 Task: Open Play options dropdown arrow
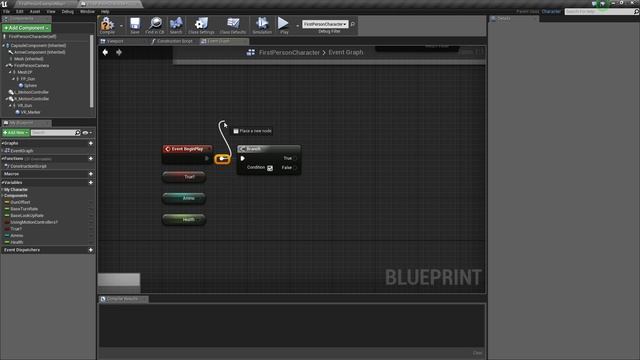(297, 26)
